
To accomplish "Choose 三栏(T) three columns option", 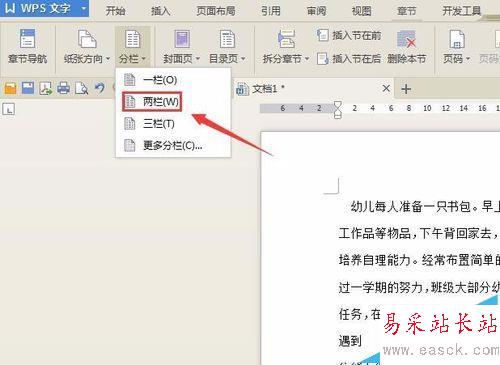I will point(149,124).
